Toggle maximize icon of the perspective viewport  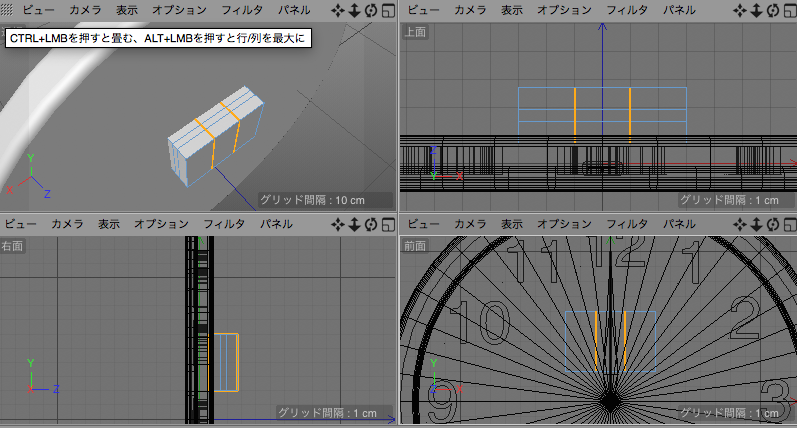[388, 10]
